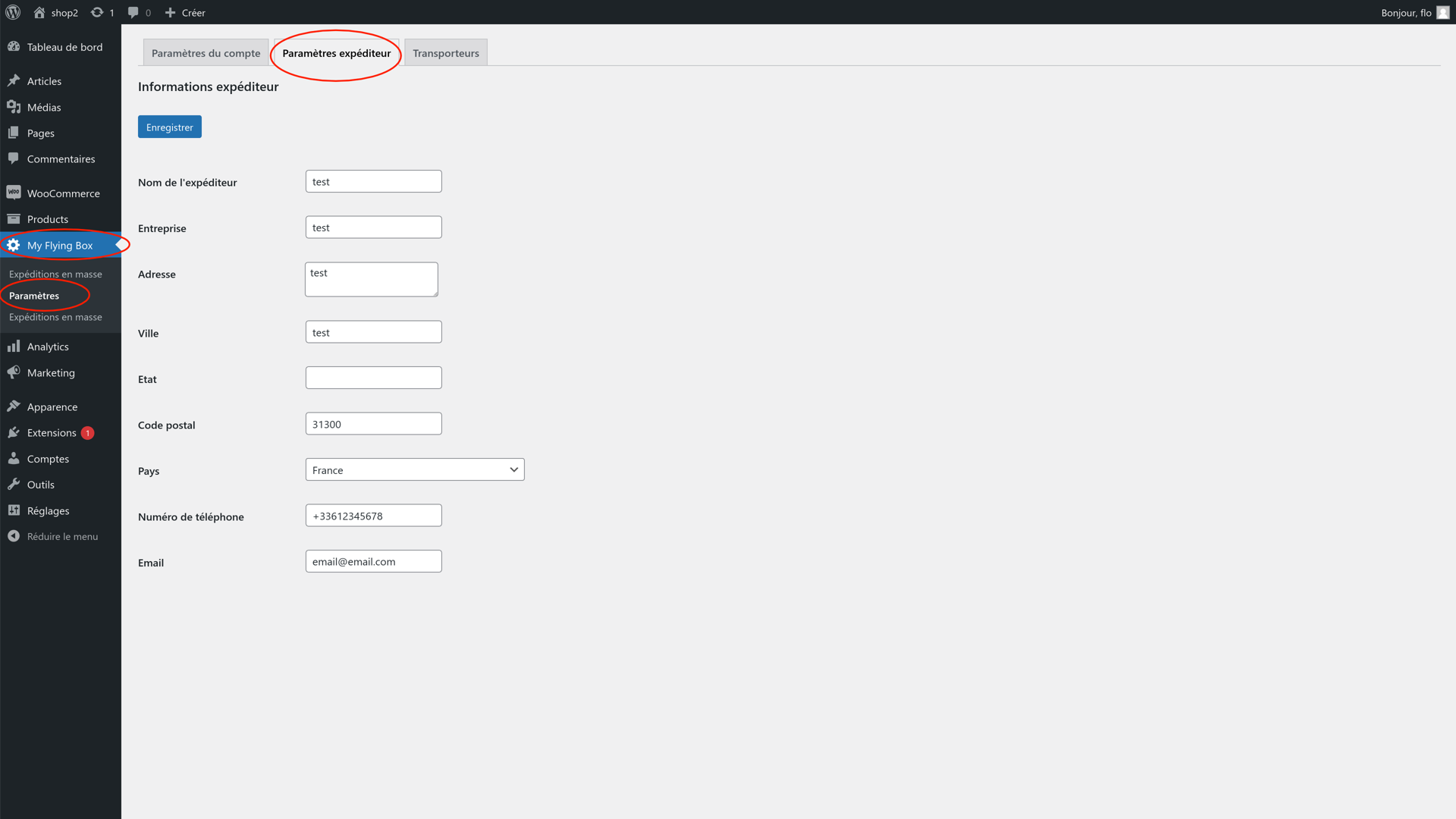Click the Code postal field
The height and width of the screenshot is (819, 1456).
373,424
